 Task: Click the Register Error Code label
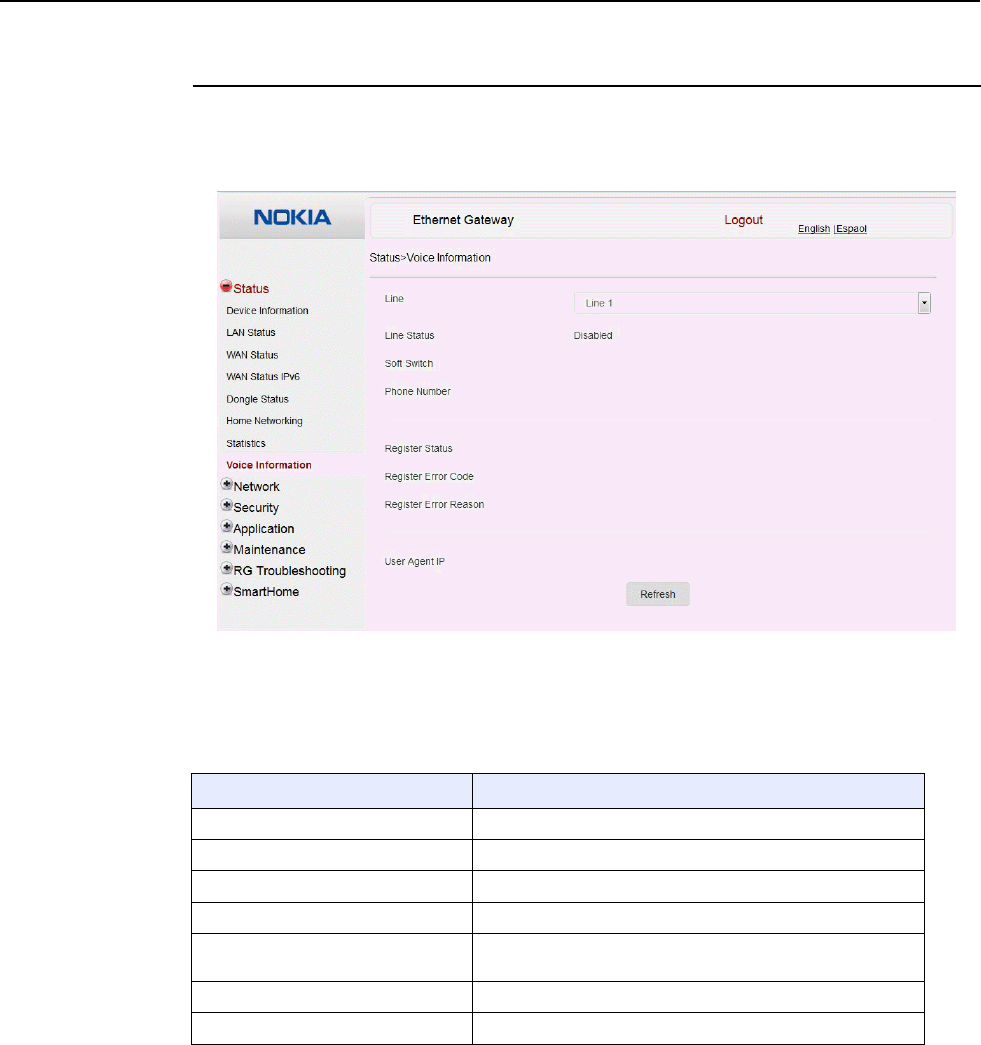429,477
